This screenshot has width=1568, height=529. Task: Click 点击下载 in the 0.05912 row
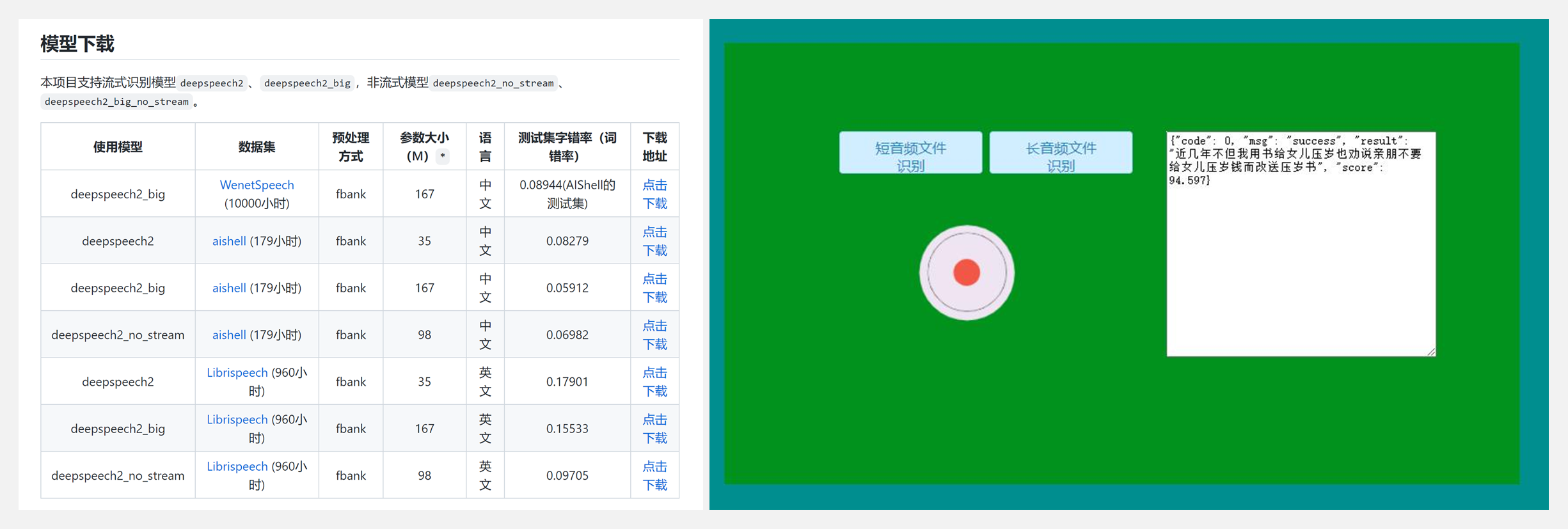click(654, 288)
